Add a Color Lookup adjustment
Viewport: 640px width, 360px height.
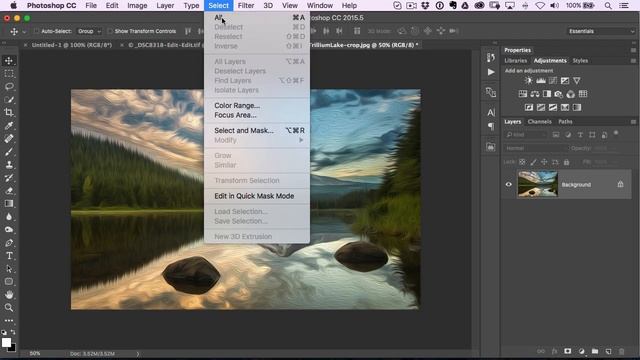point(583,94)
